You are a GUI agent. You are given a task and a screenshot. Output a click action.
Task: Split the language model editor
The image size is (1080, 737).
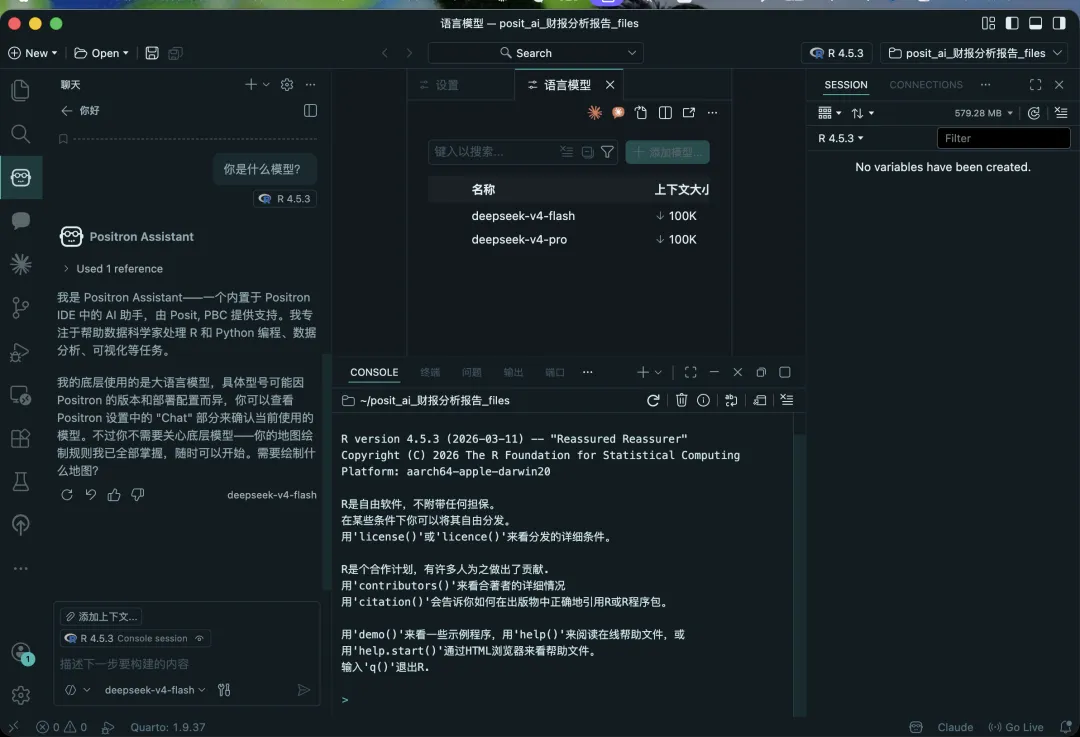(x=665, y=112)
